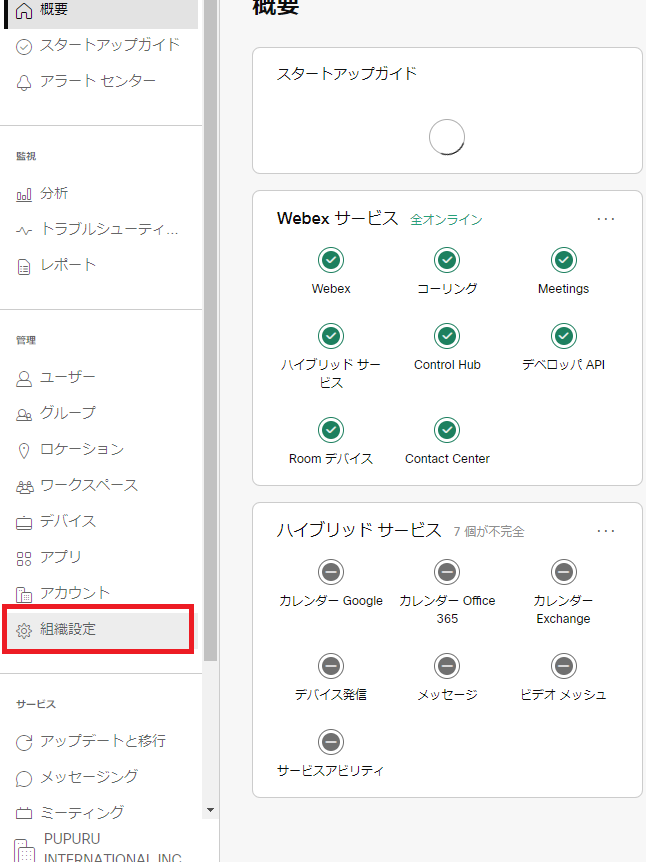Click the ビデオ メッシュ incomplete status icon
This screenshot has height=862, width=672.
(x=564, y=666)
